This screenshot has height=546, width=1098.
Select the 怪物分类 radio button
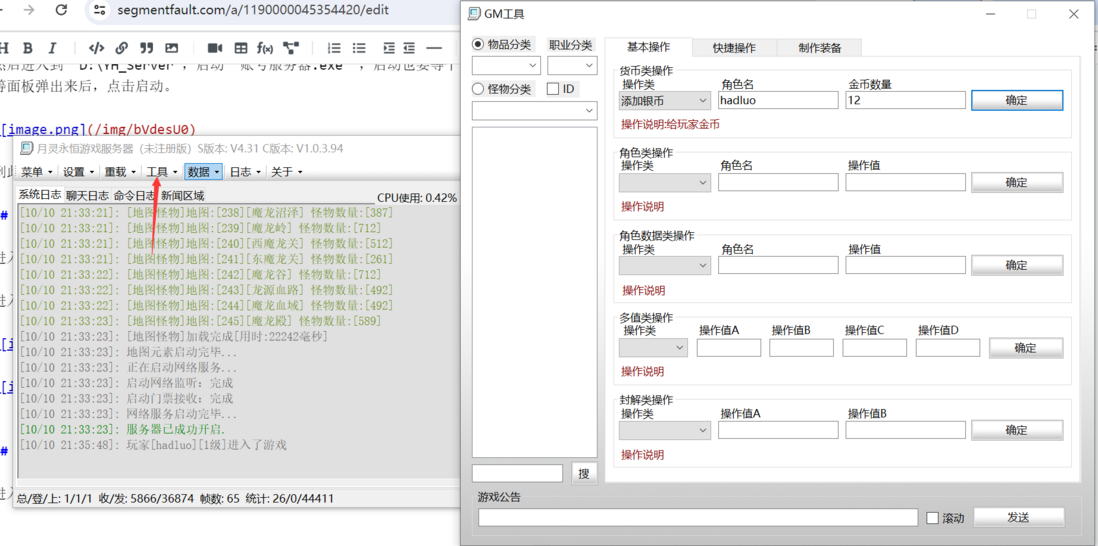(478, 89)
